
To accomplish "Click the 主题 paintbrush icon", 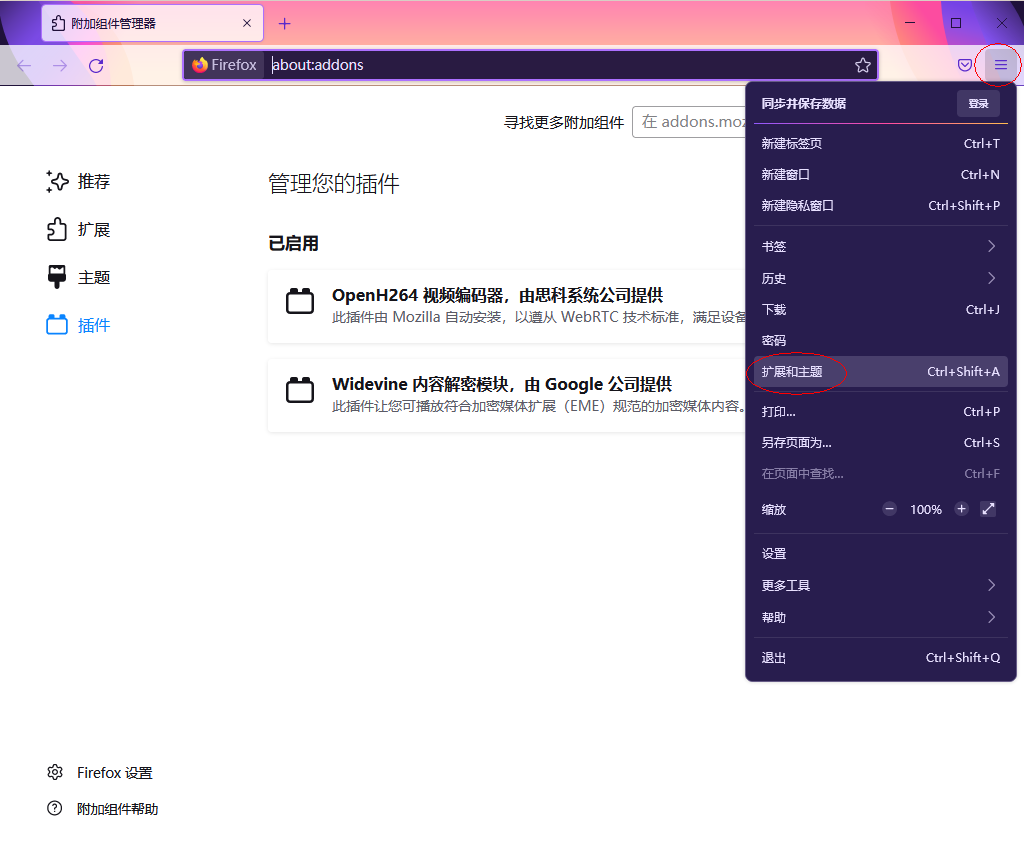I will pos(57,277).
